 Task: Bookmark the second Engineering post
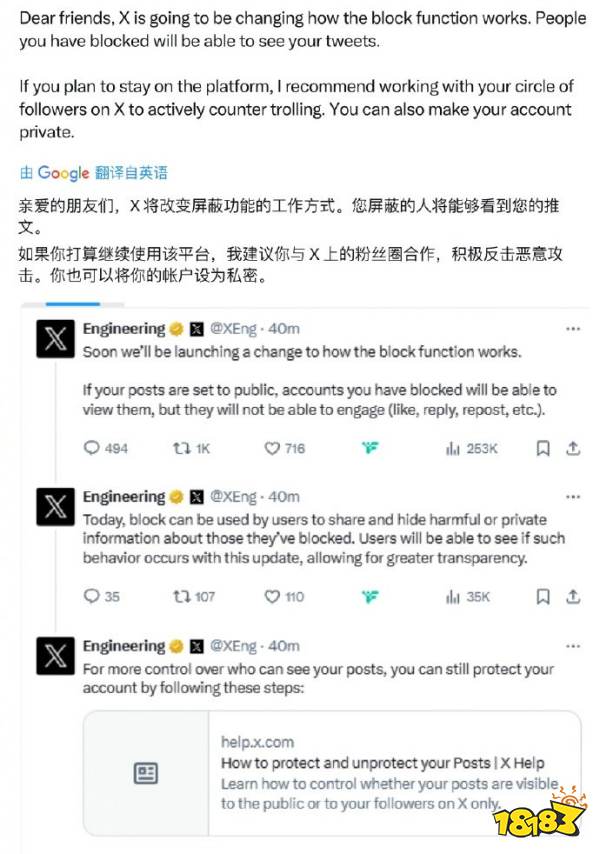pos(543,596)
